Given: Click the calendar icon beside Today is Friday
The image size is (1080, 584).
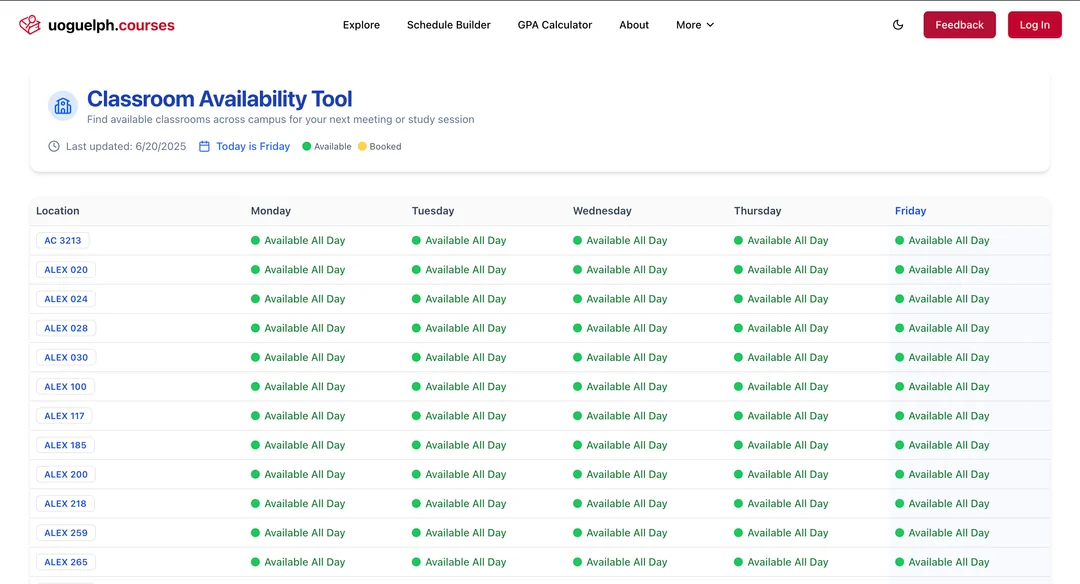Looking at the screenshot, I should coord(205,146).
